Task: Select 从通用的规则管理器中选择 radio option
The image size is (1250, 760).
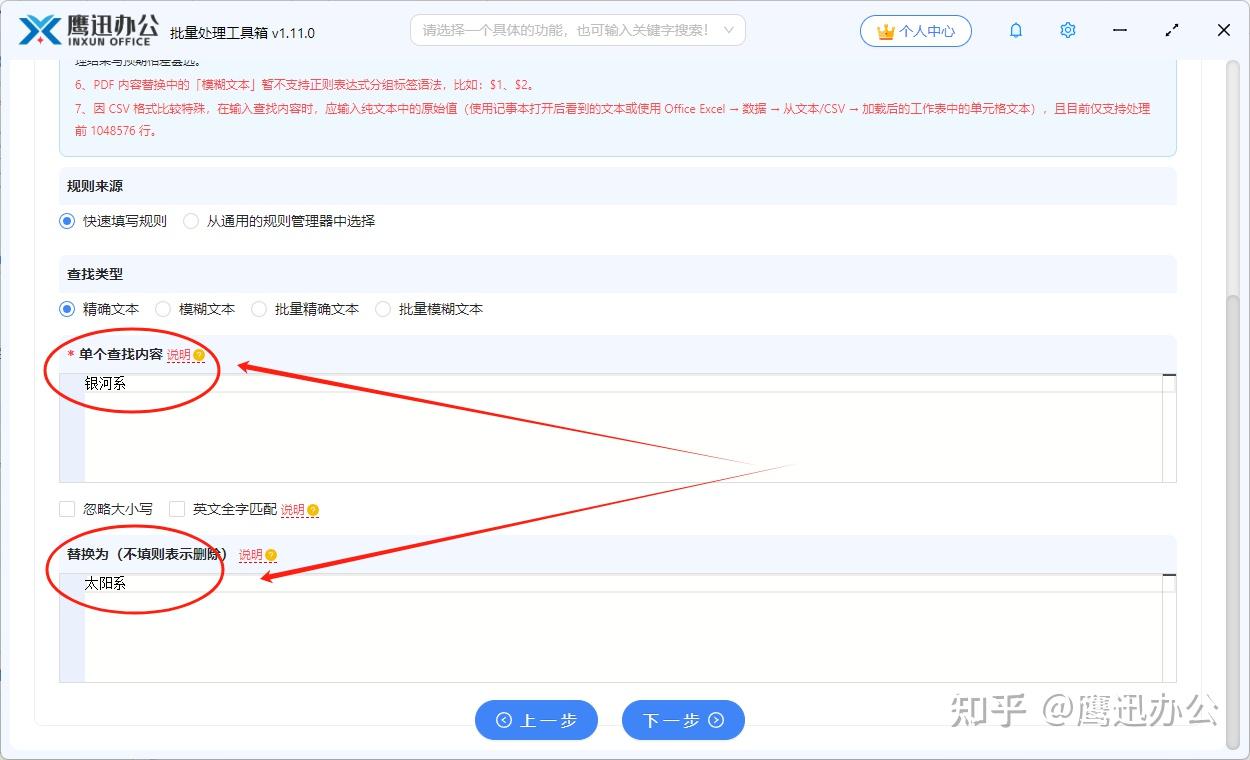Action: tap(191, 221)
